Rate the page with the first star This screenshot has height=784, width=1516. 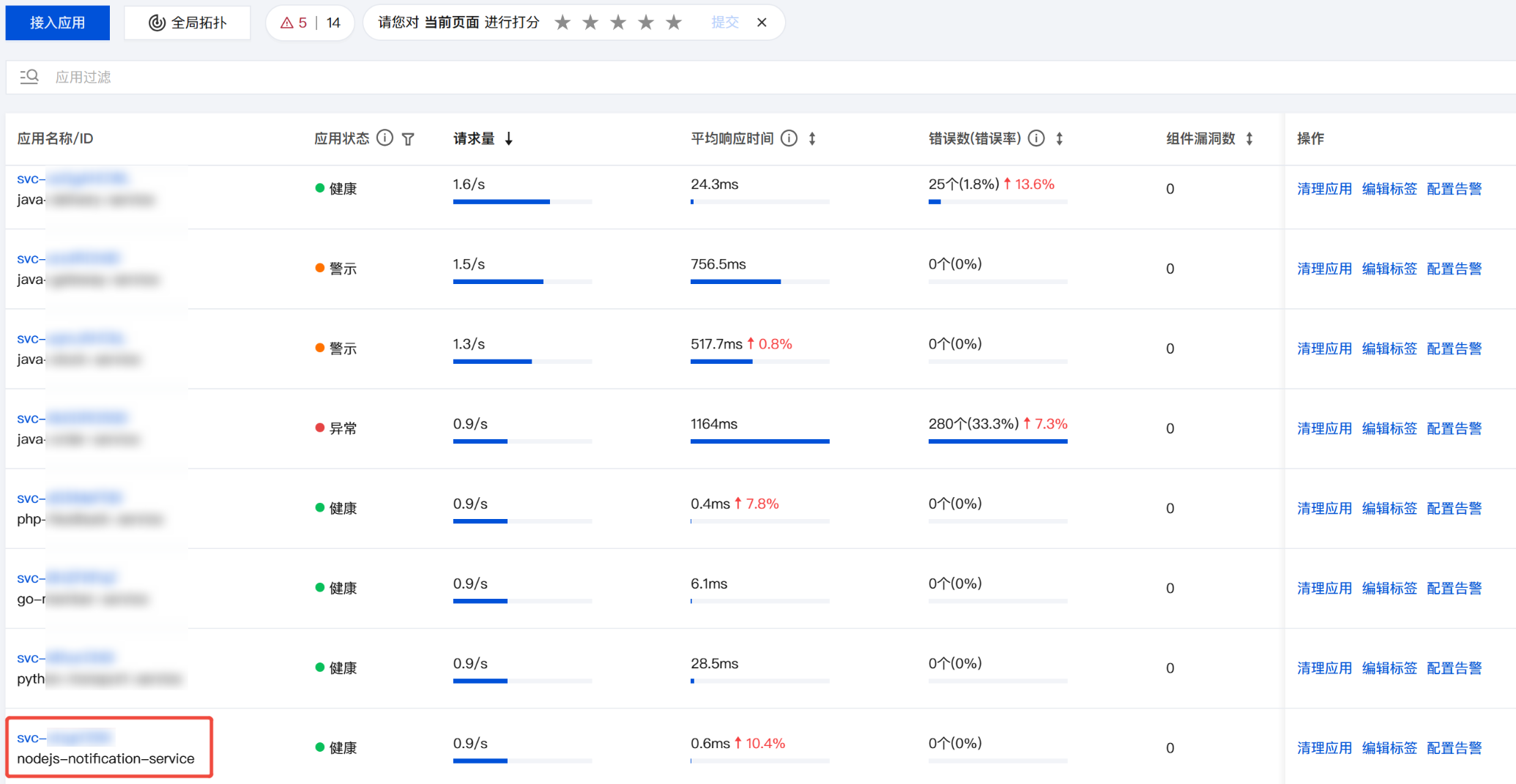point(562,23)
